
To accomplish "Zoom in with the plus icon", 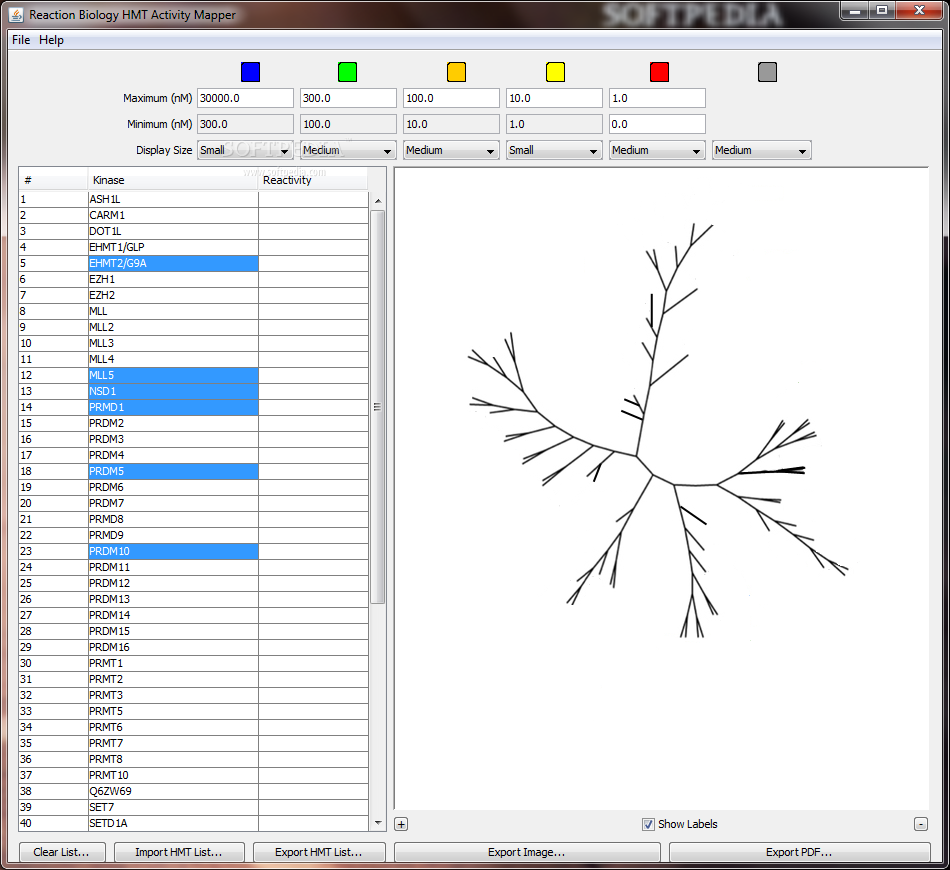I will click(x=401, y=824).
